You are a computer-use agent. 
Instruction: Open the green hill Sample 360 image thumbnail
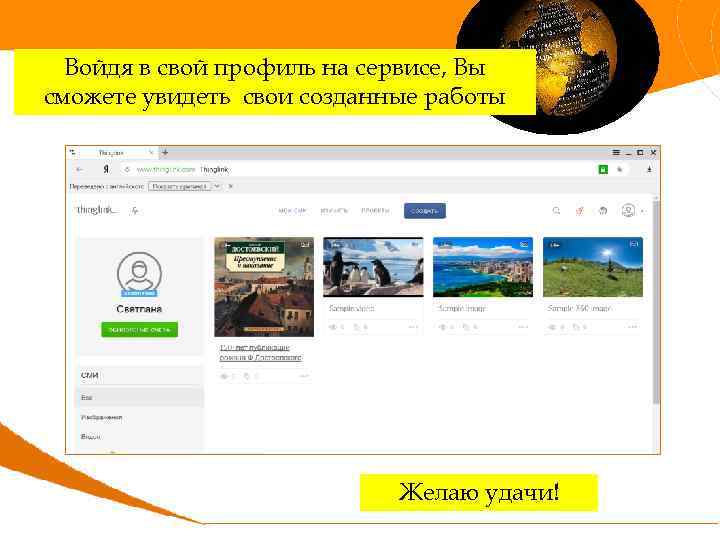[593, 267]
